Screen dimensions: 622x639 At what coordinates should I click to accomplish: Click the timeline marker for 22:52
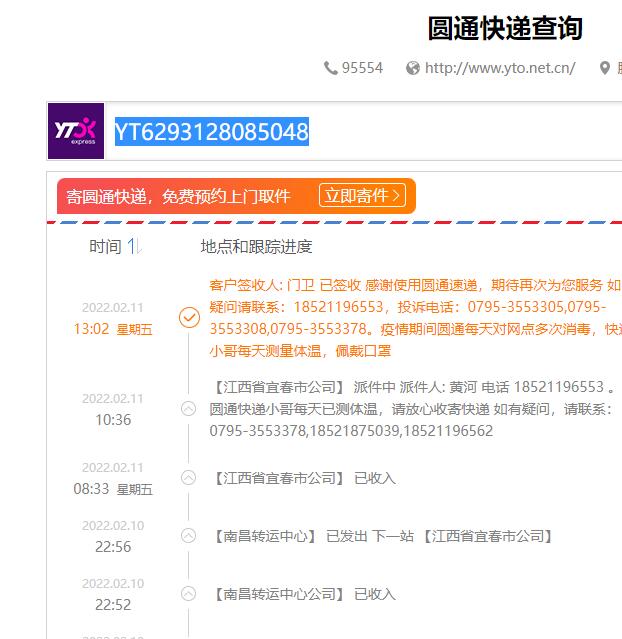click(x=188, y=593)
